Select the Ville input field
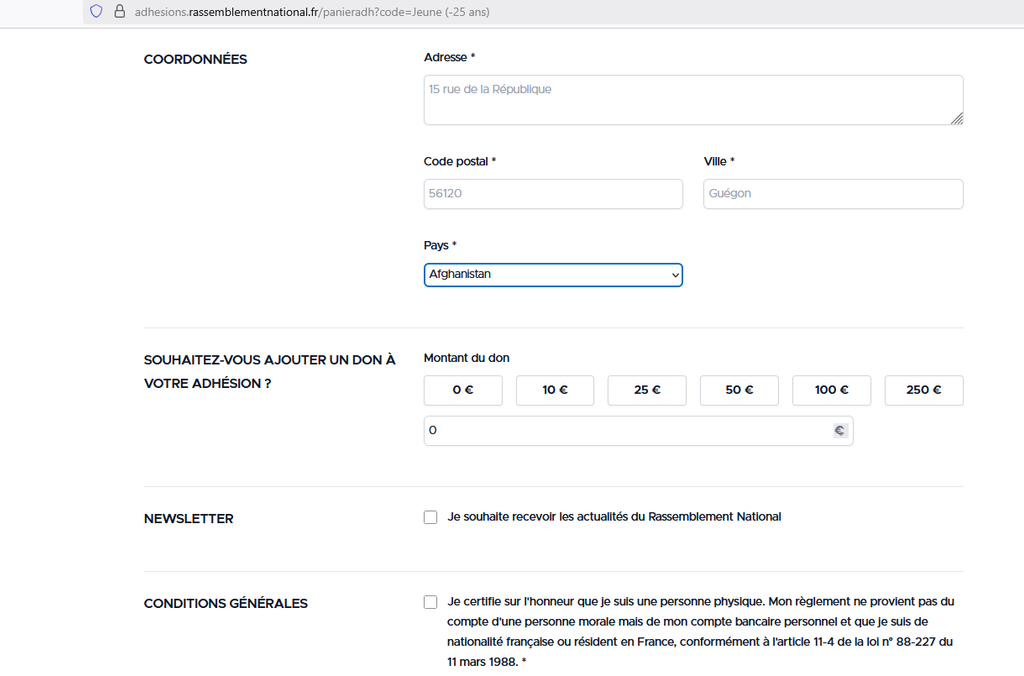The width and height of the screenshot is (1024, 676). [x=833, y=194]
